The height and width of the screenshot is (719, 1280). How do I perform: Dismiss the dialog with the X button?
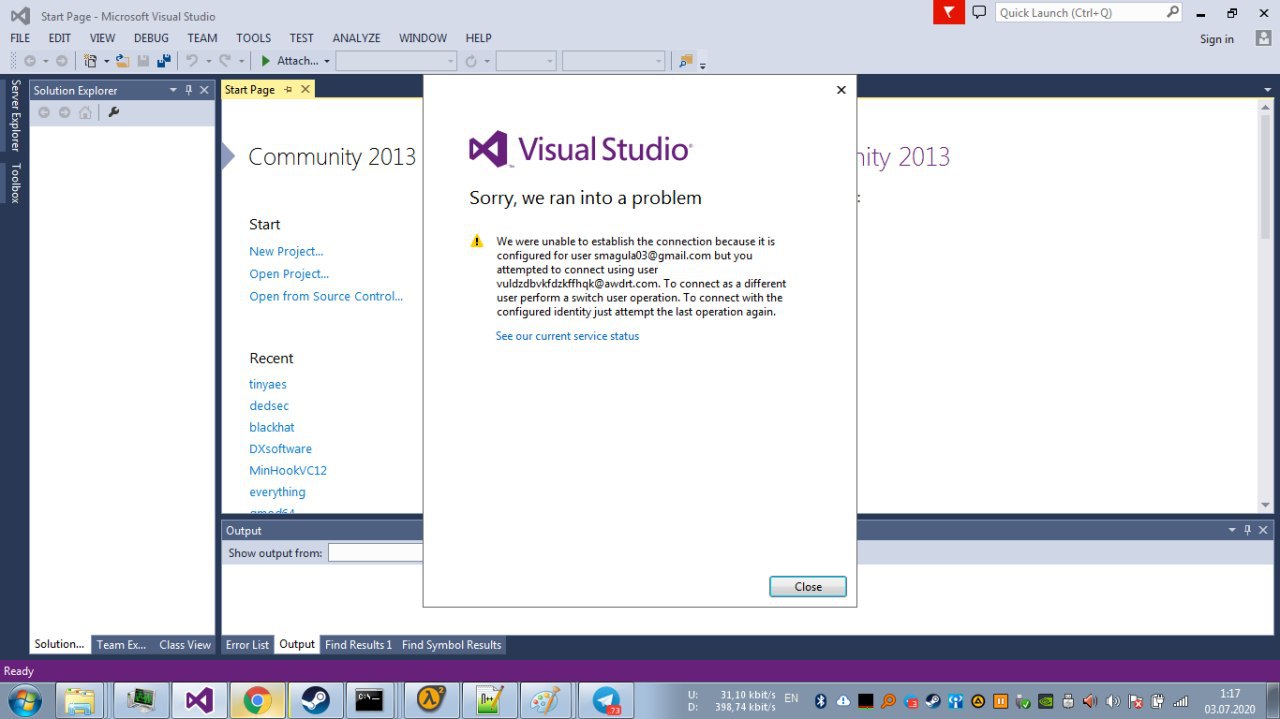[841, 90]
